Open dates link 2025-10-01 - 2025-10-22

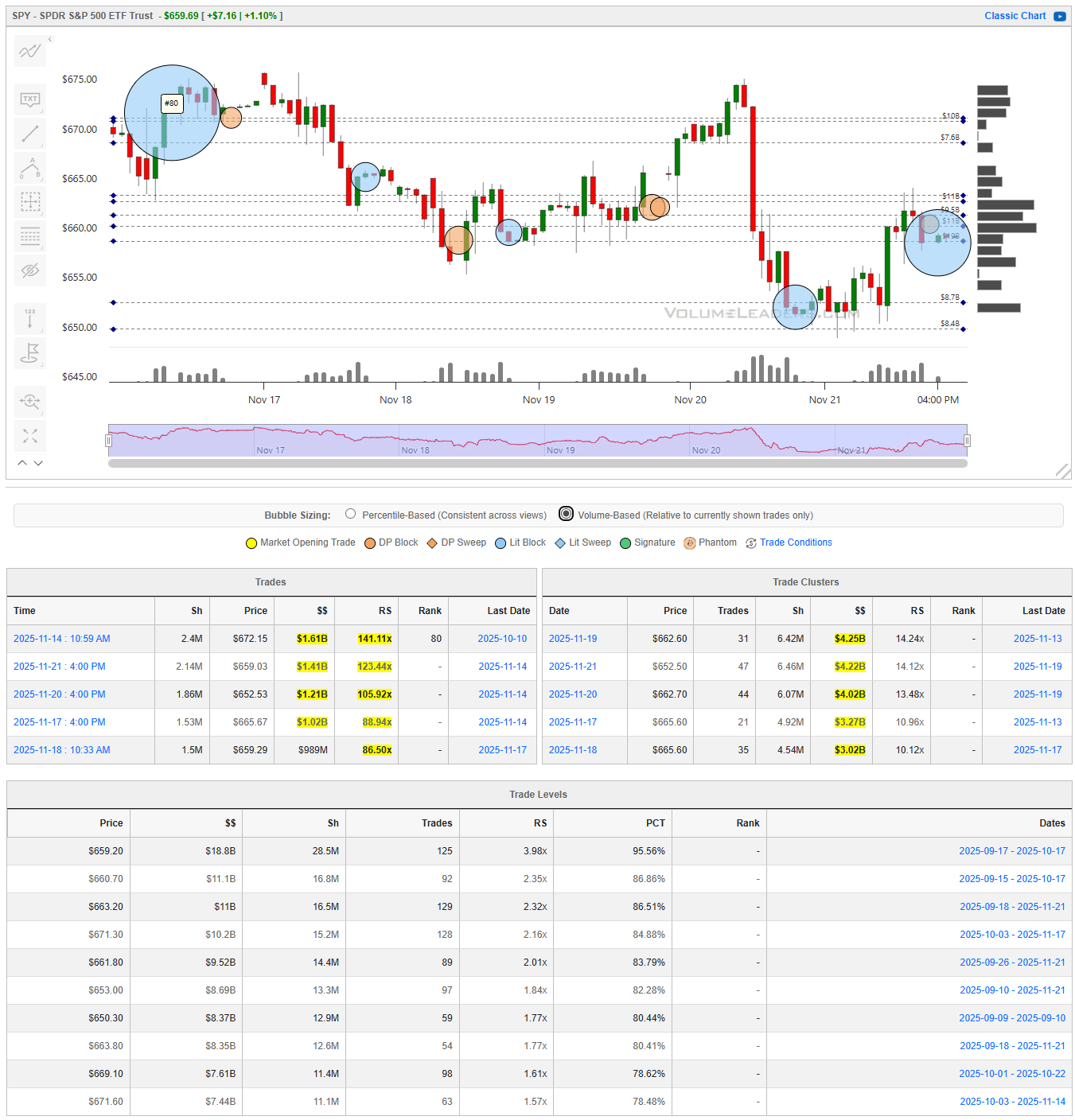[1012, 1074]
